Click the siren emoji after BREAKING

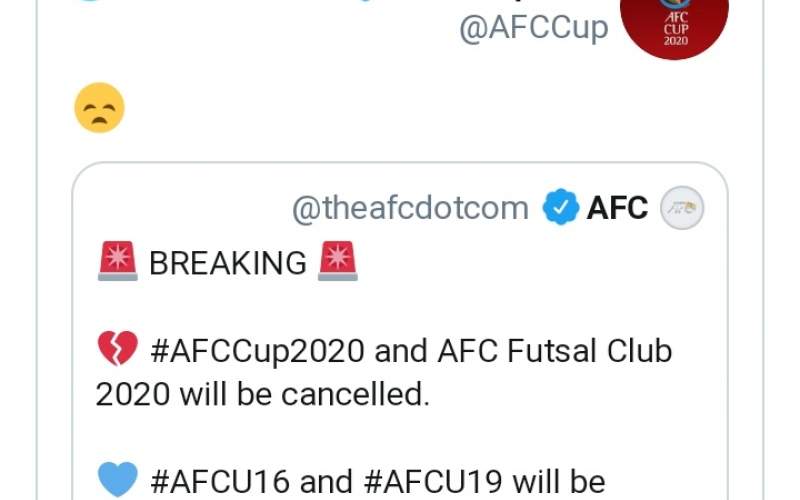click(x=337, y=263)
